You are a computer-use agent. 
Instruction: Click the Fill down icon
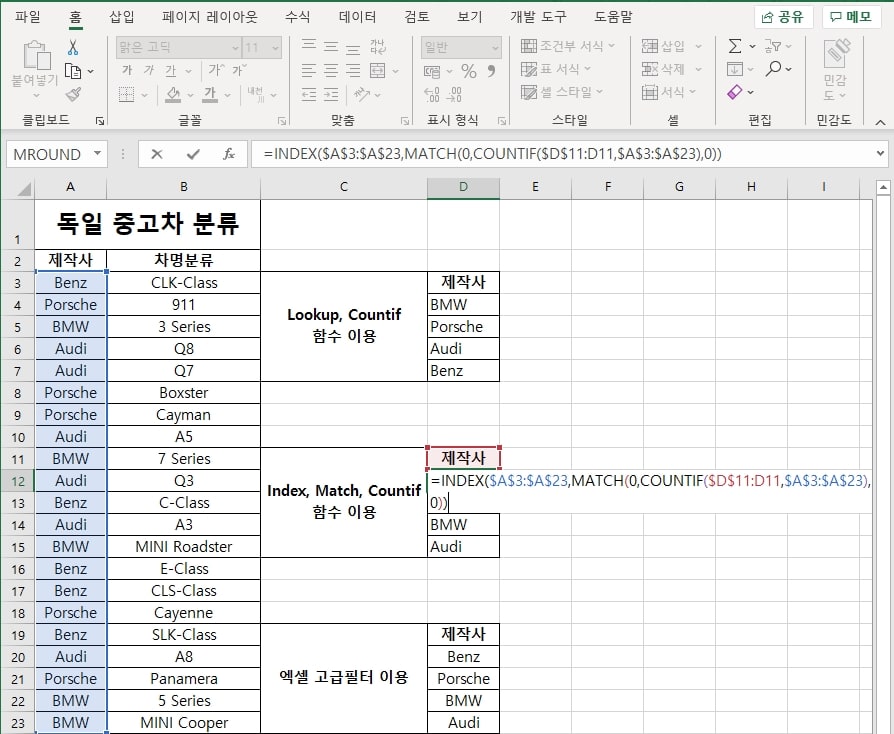pyautogui.click(x=735, y=69)
